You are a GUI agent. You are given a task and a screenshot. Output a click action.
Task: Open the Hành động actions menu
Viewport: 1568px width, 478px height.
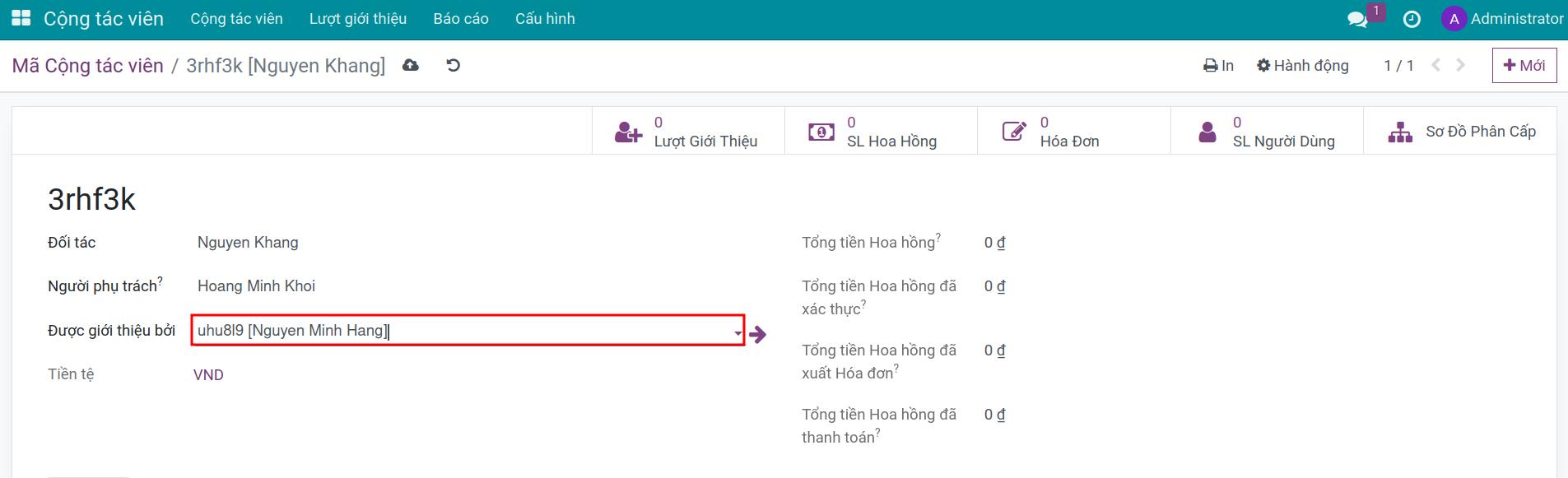pos(1303,66)
